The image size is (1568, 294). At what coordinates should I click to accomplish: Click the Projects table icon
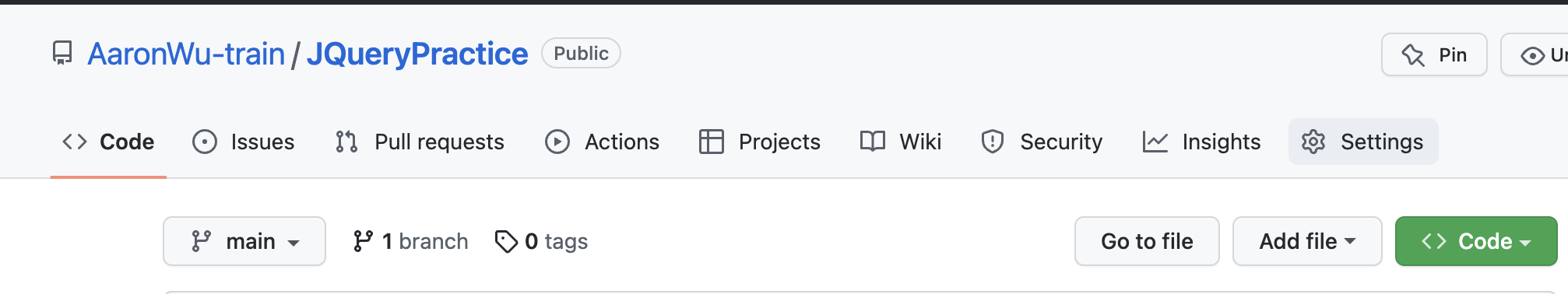click(712, 142)
